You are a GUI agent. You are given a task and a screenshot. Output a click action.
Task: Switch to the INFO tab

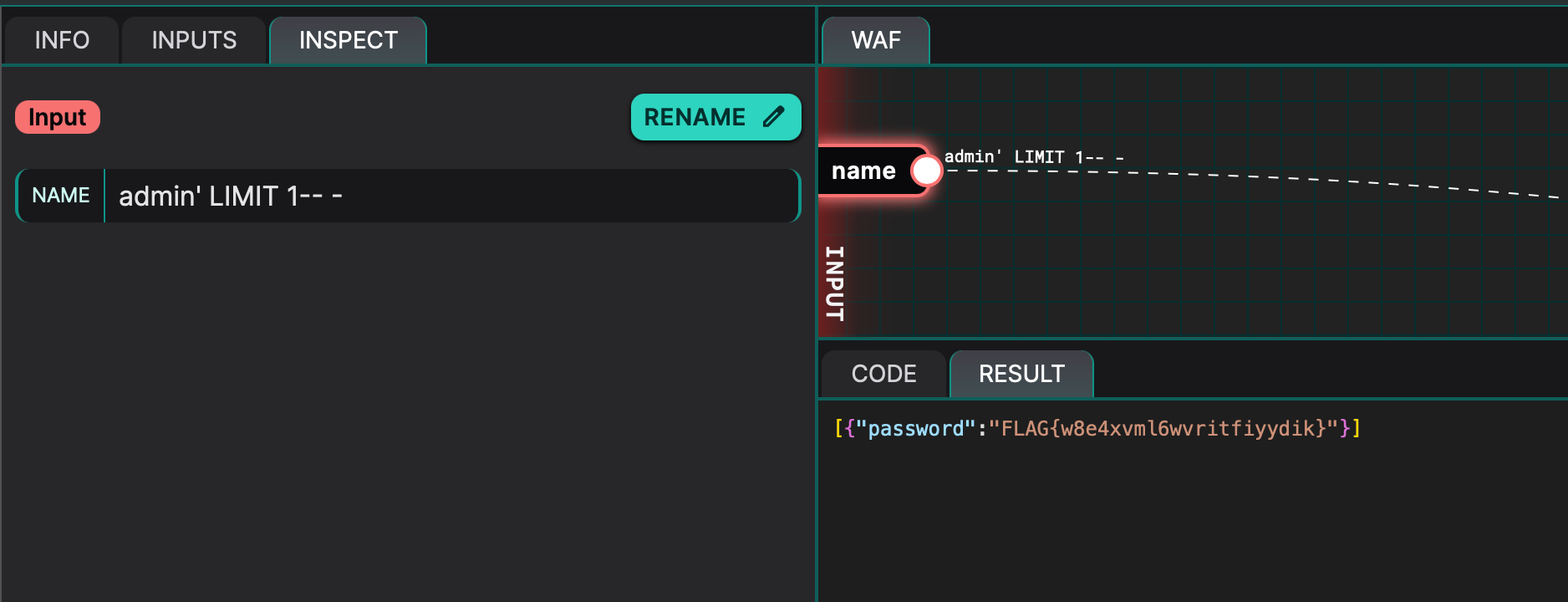pyautogui.click(x=62, y=40)
